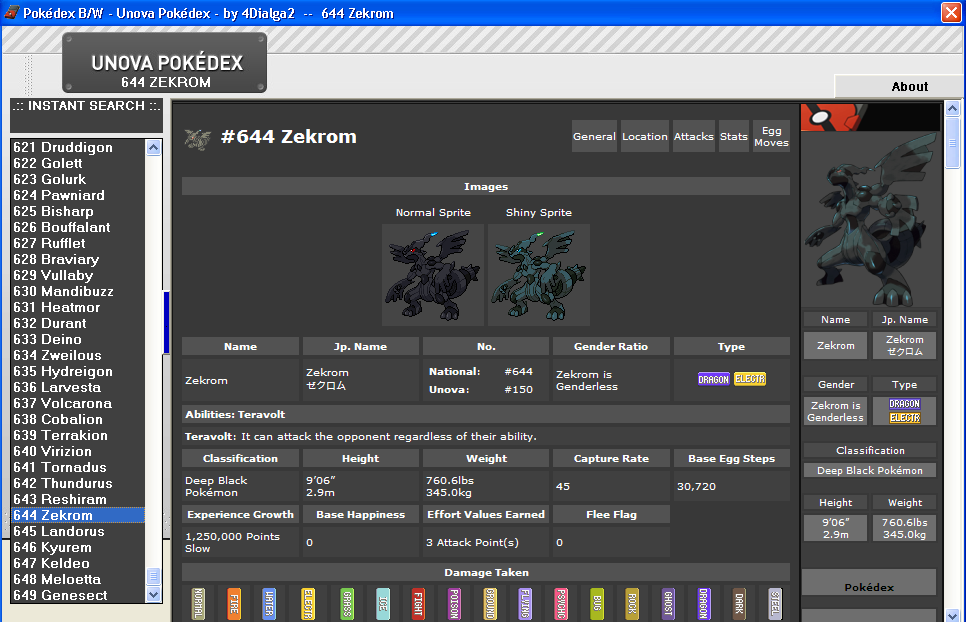Click the BUG type icon under Damage Taken
Image resolution: width=966 pixels, height=622 pixels.
tap(596, 603)
